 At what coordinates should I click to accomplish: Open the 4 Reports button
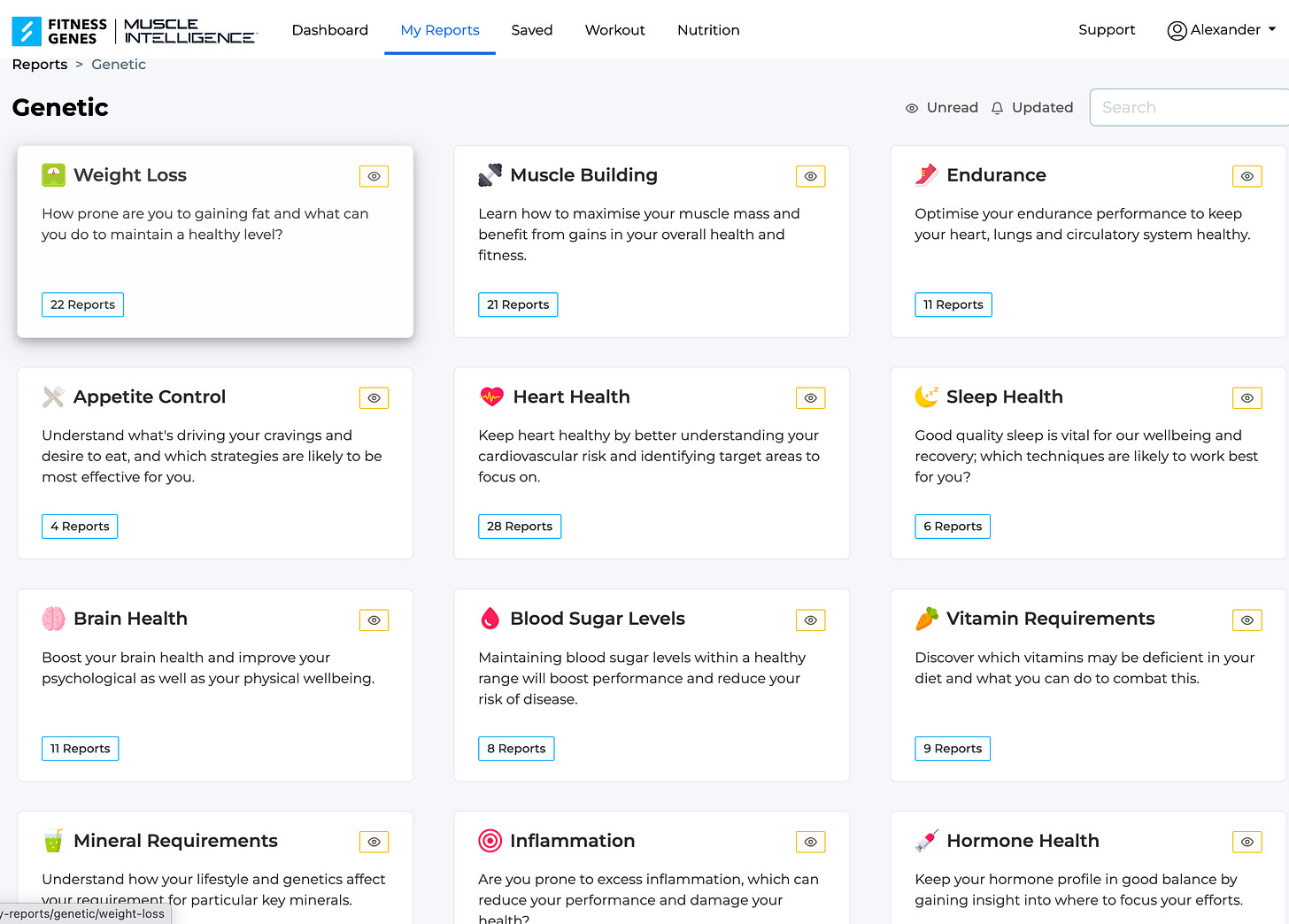[x=80, y=527]
